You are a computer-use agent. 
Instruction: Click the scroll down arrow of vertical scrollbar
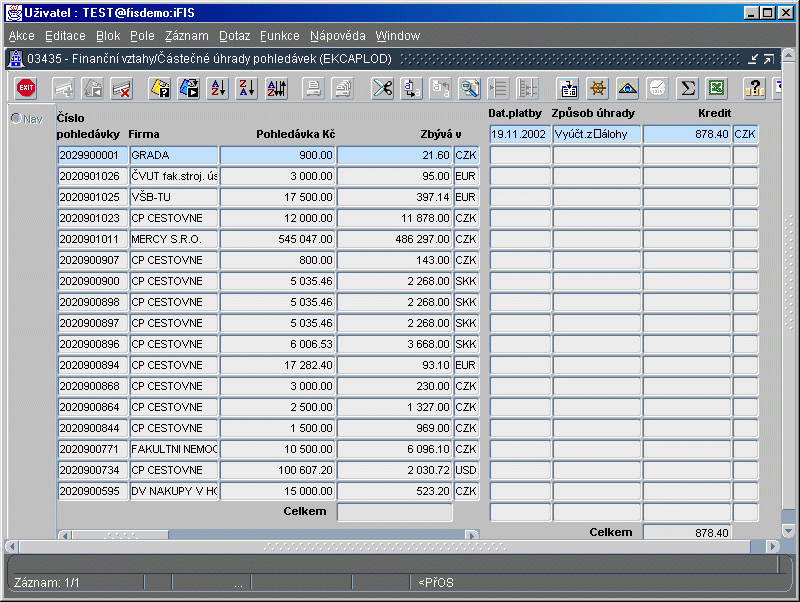pyautogui.click(x=788, y=530)
